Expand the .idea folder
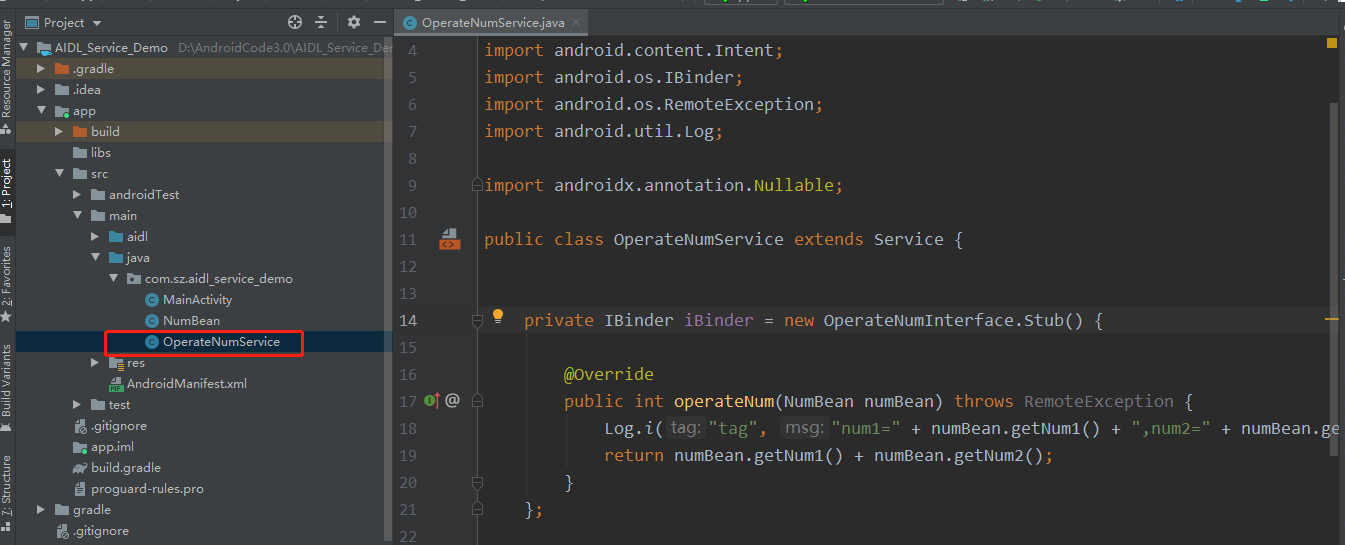The height and width of the screenshot is (545, 1345). (41, 90)
